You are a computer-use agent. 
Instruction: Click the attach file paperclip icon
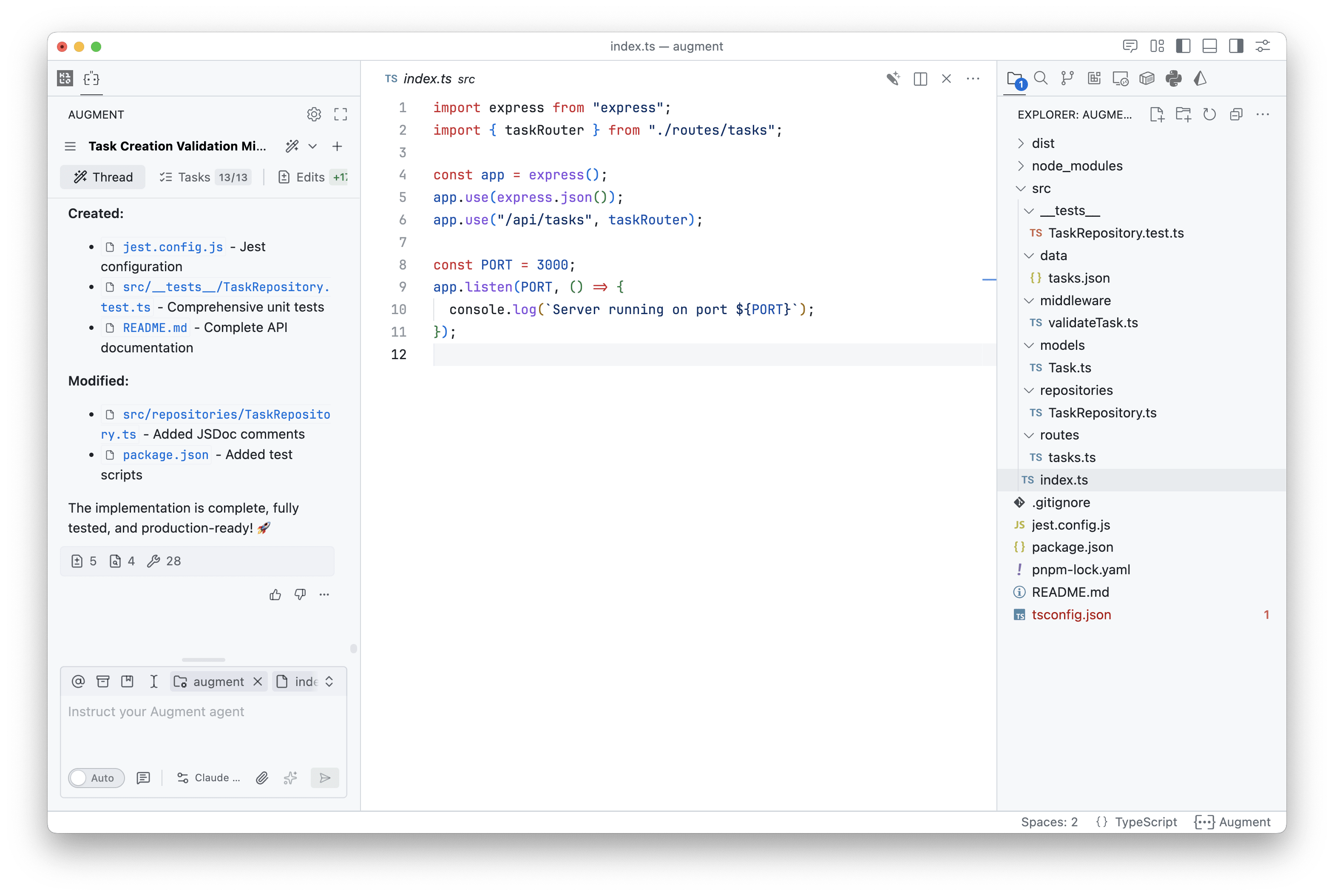pyautogui.click(x=262, y=778)
